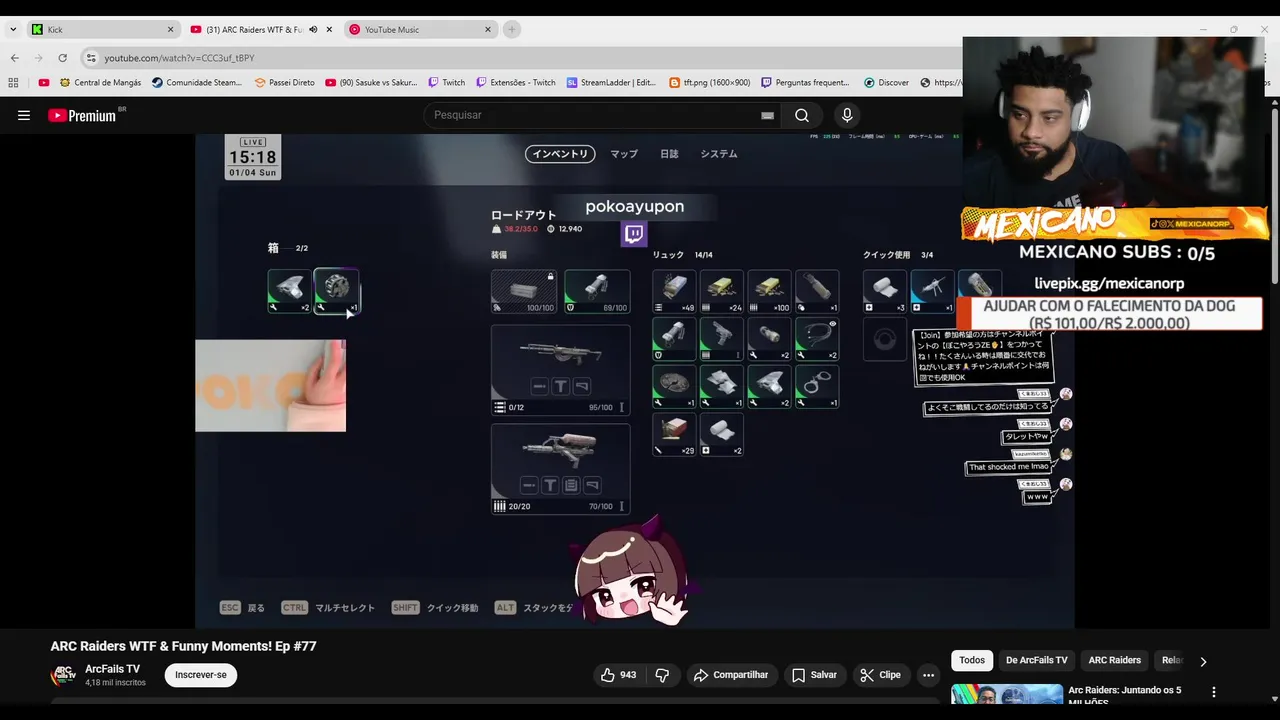Open Comunidade Steam bookmark
The image size is (1280, 720).
pyautogui.click(x=197, y=83)
